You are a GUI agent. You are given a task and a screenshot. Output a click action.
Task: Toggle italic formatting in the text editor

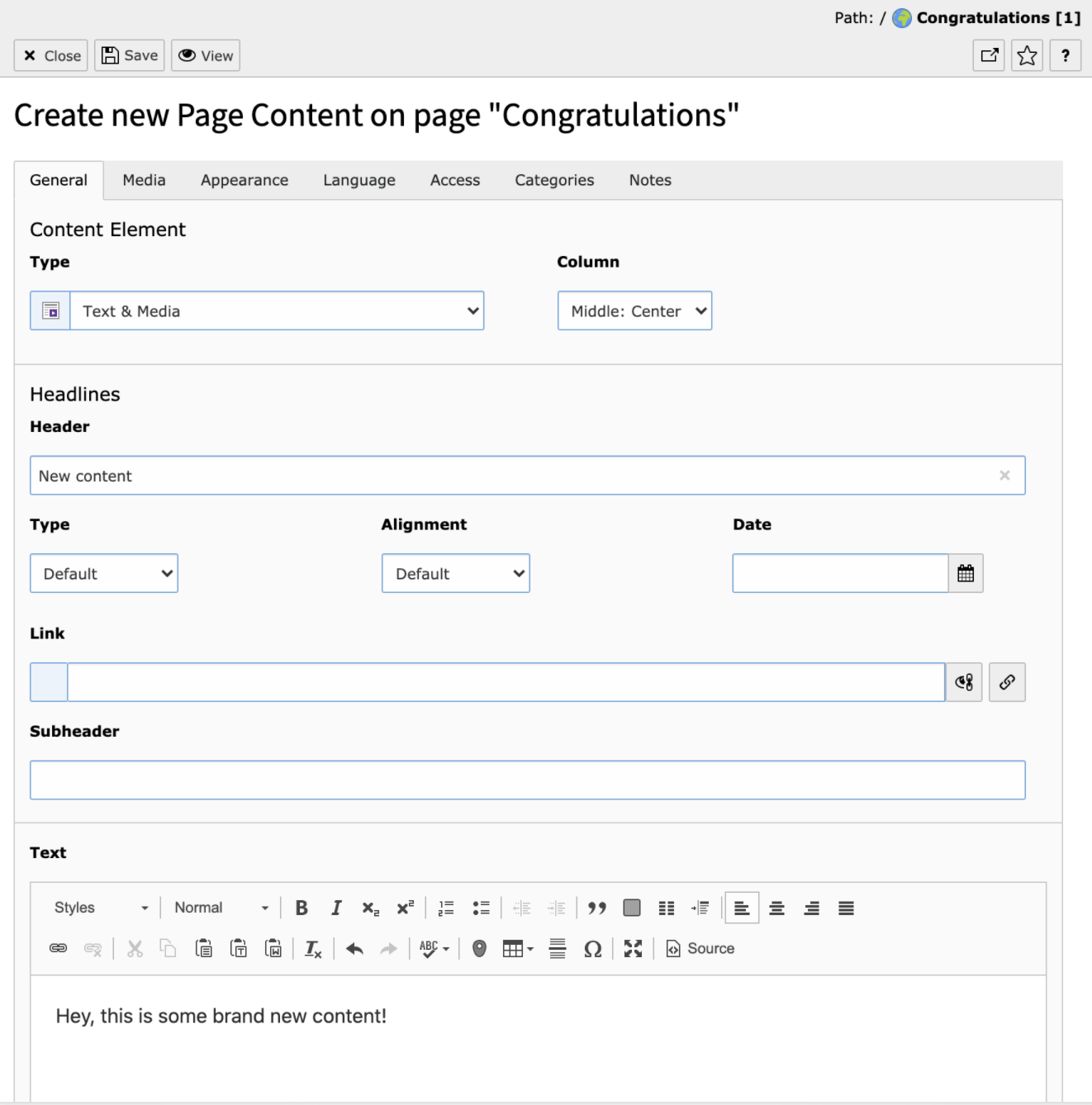pyautogui.click(x=336, y=908)
